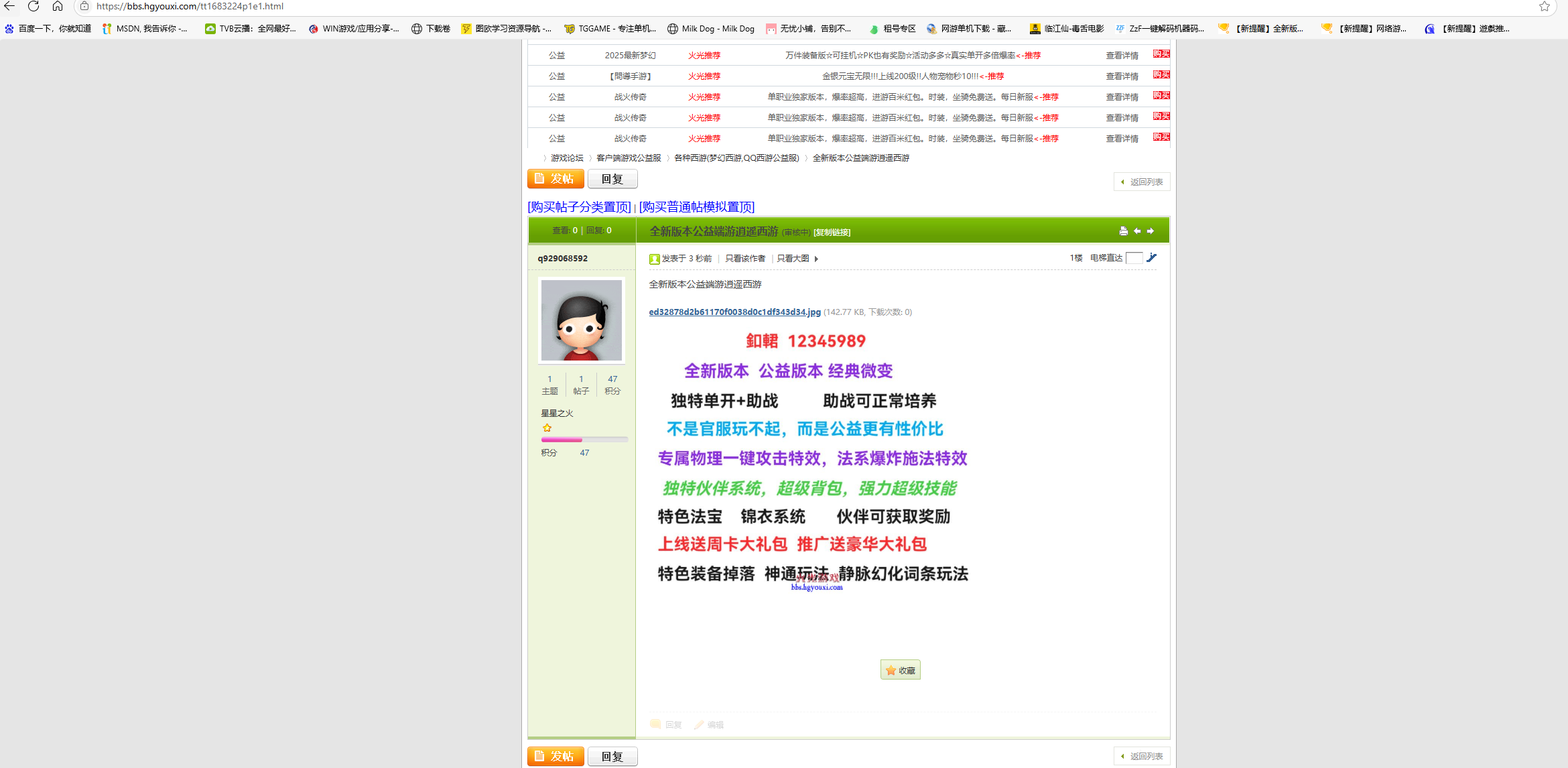The height and width of the screenshot is (768, 1568).
Task: Click the user avatar image
Action: (582, 320)
